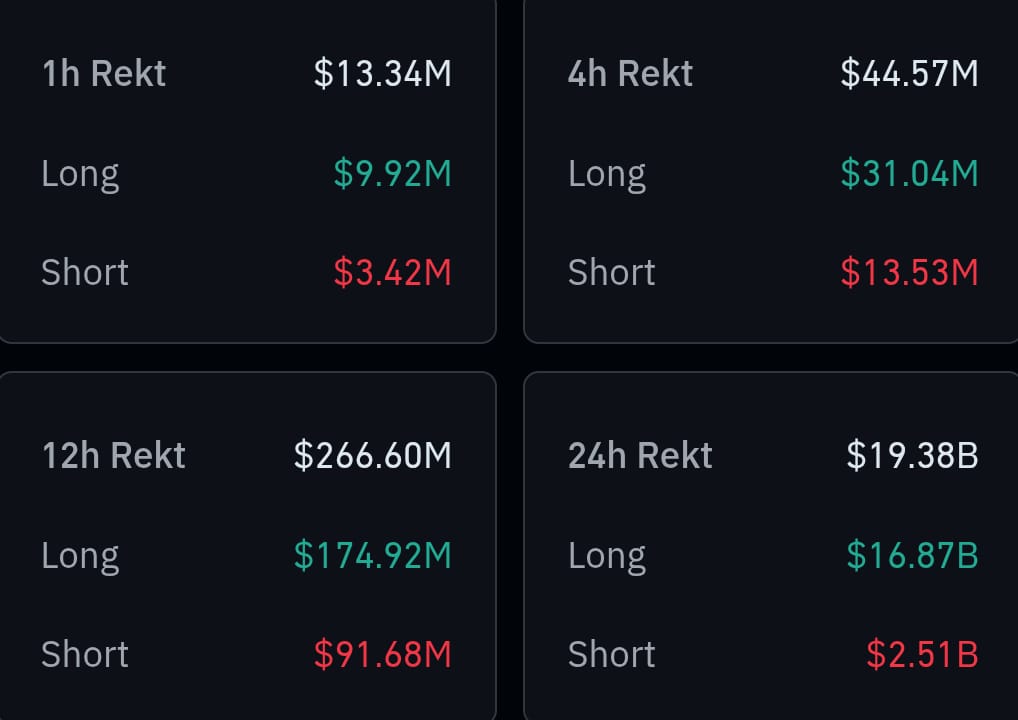
Task: Select the 4h Rekt total $44.57M
Action: 909,73
